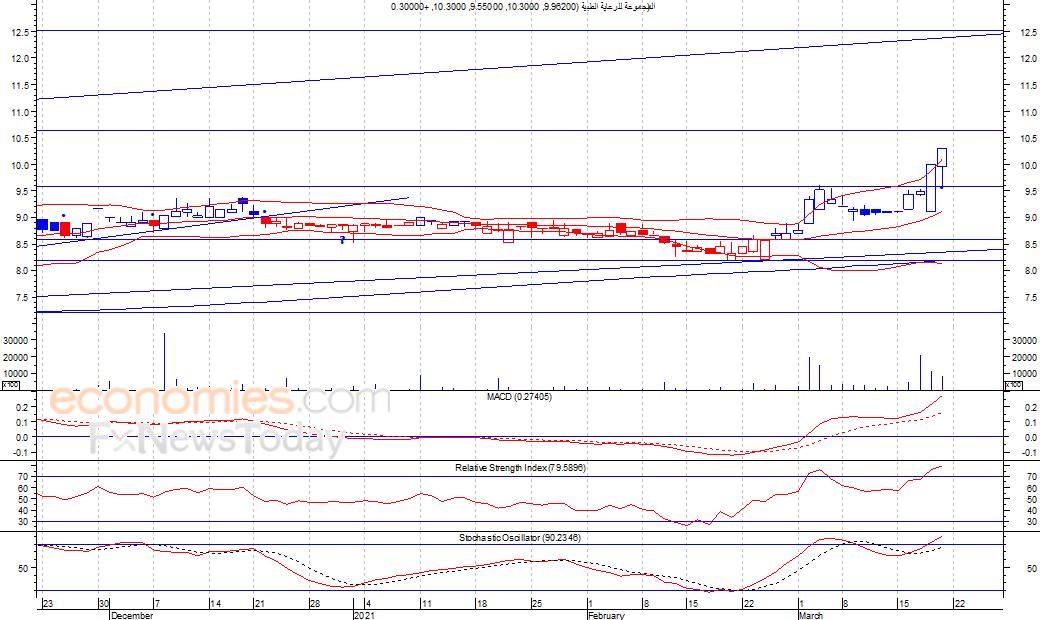The image size is (1040, 620).
Task: Click the Arabic stock title with price values
Action: (x=523, y=7)
